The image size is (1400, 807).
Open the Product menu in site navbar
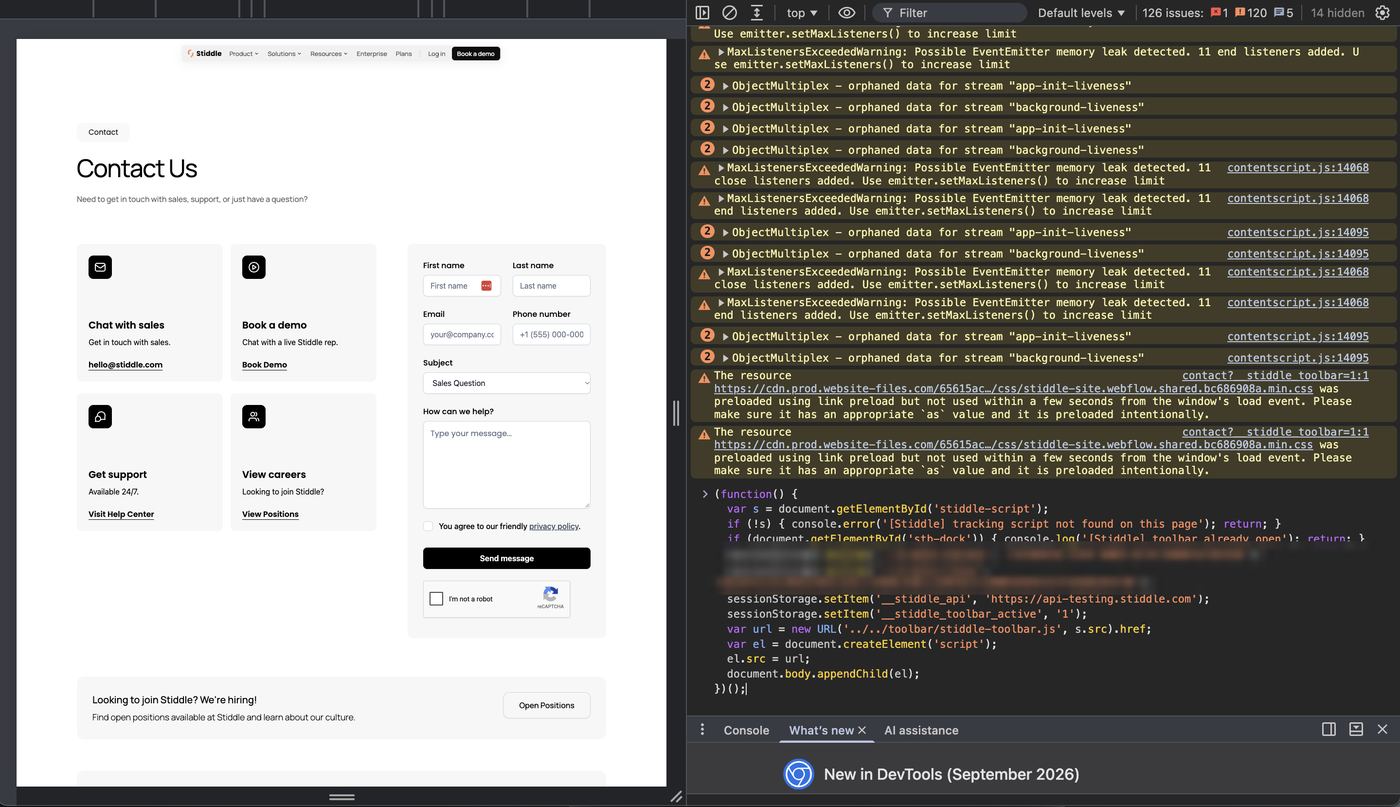[x=243, y=54]
